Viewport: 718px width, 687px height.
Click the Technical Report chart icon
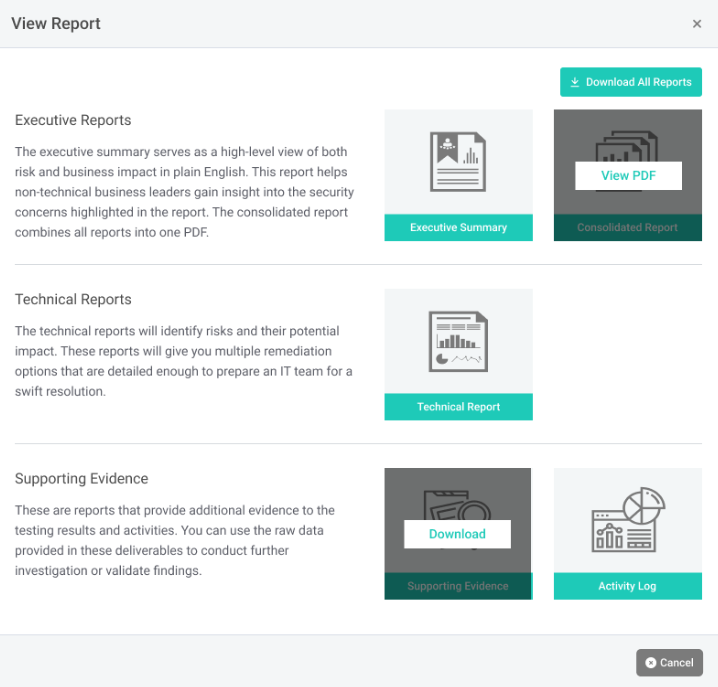click(458, 341)
